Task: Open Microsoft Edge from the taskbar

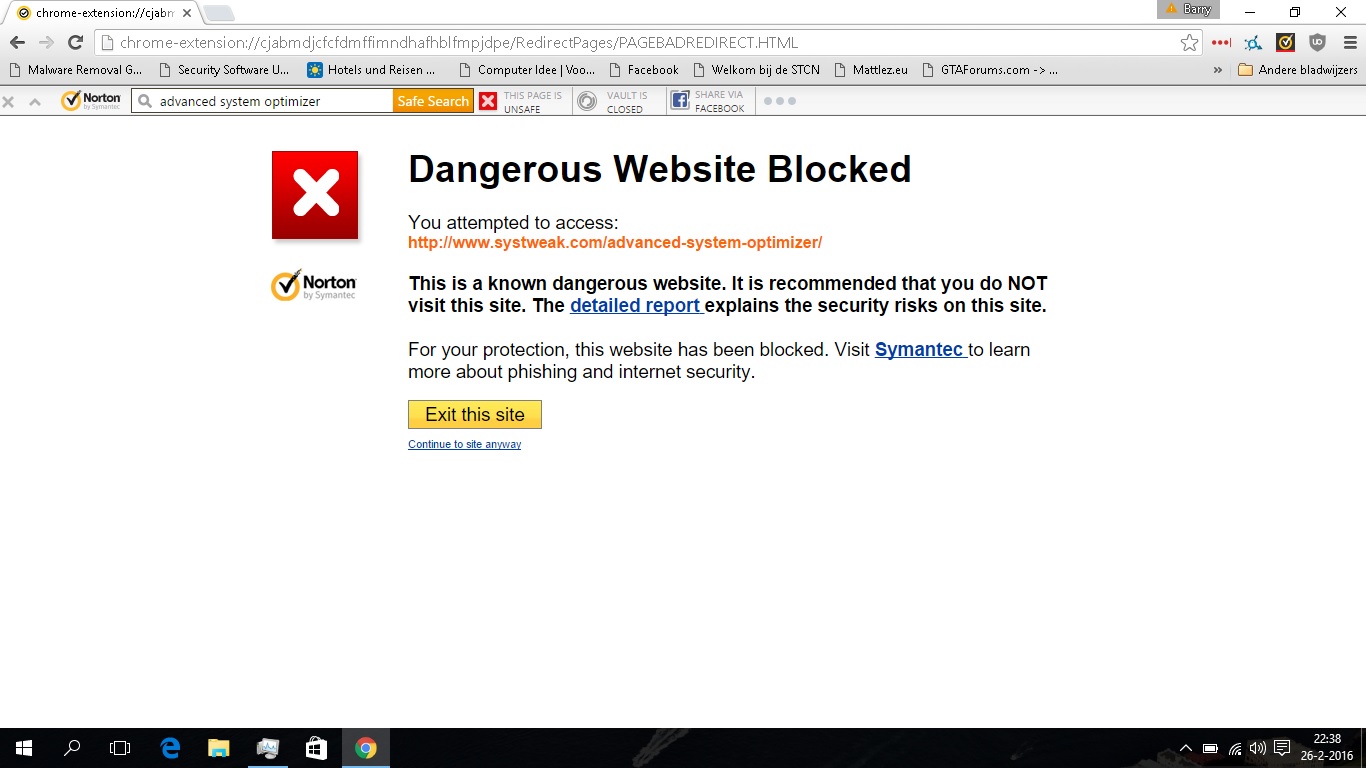Action: 171,748
